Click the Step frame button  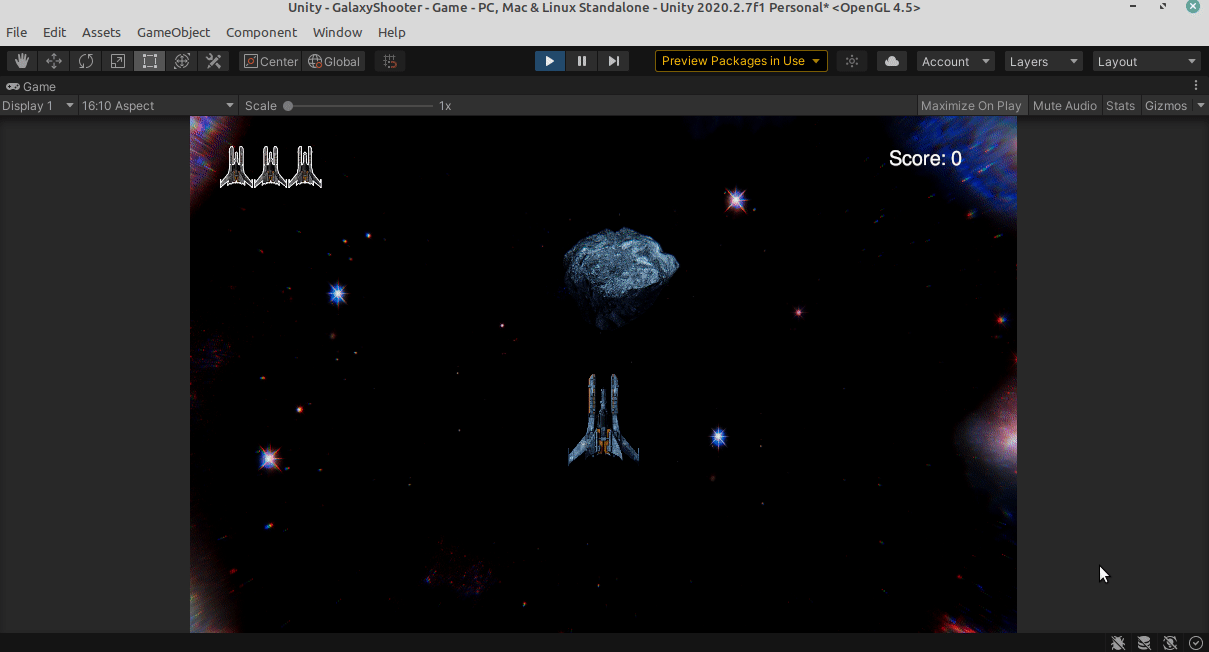tap(613, 61)
